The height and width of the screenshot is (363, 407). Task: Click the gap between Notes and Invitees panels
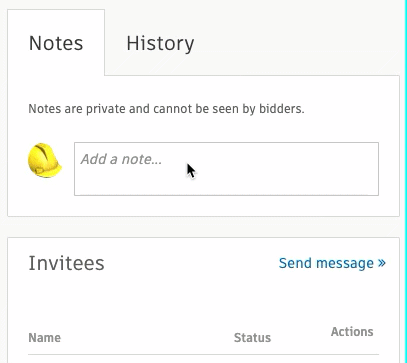(x=203, y=227)
